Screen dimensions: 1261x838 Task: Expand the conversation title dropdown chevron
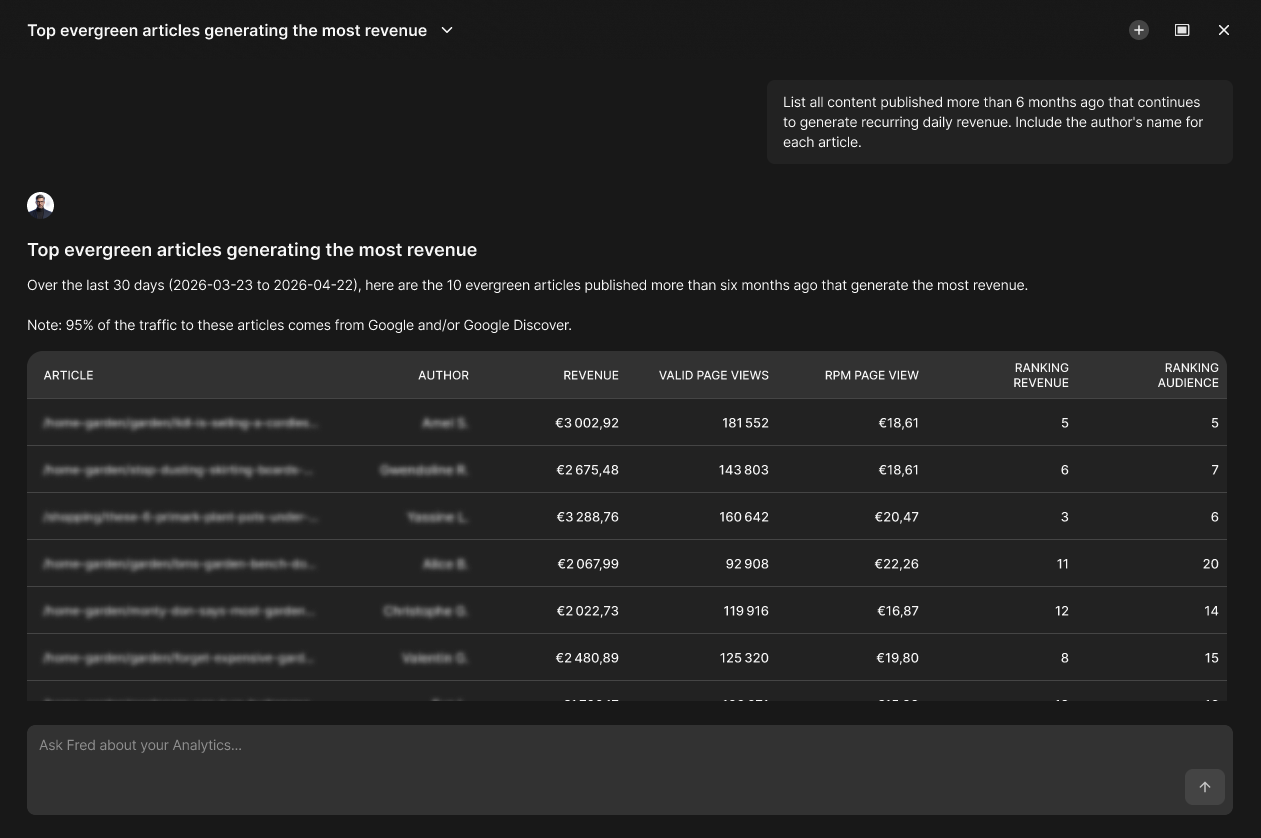pyautogui.click(x=447, y=30)
